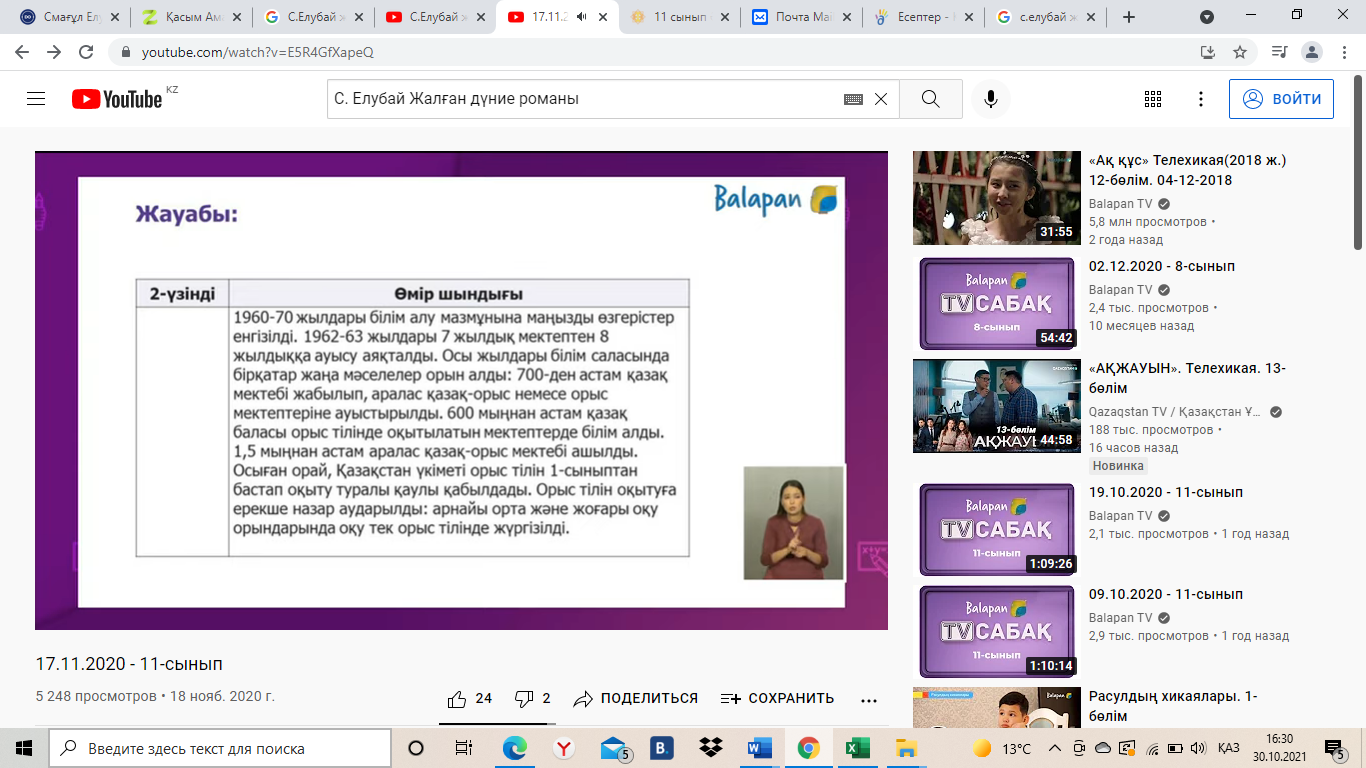This screenshot has height=768, width=1366.
Task: Switch to Excel on the taskbar
Action: [857, 748]
